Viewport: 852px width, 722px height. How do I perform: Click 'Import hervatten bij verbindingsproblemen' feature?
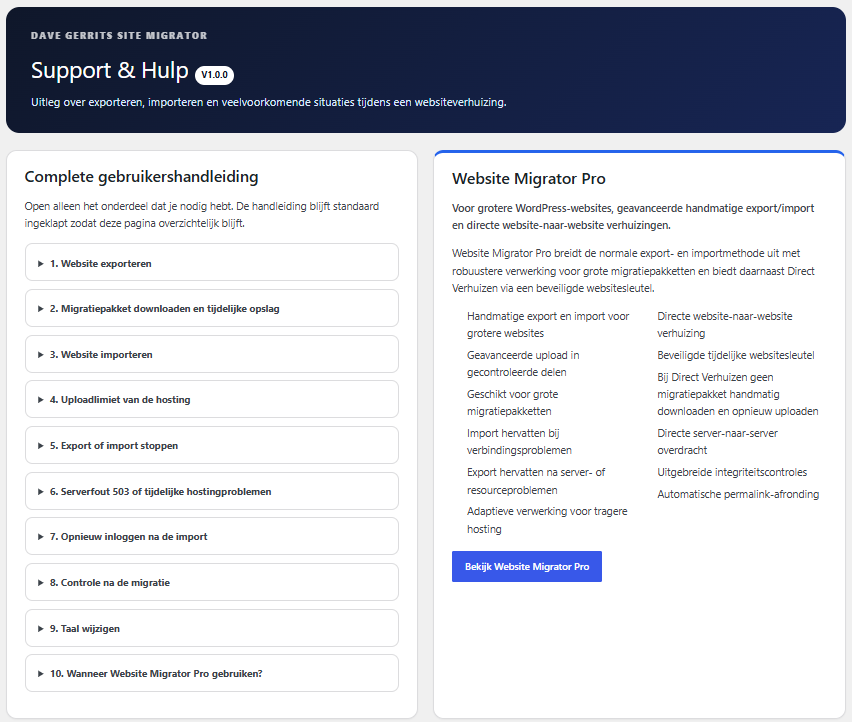[519, 442]
